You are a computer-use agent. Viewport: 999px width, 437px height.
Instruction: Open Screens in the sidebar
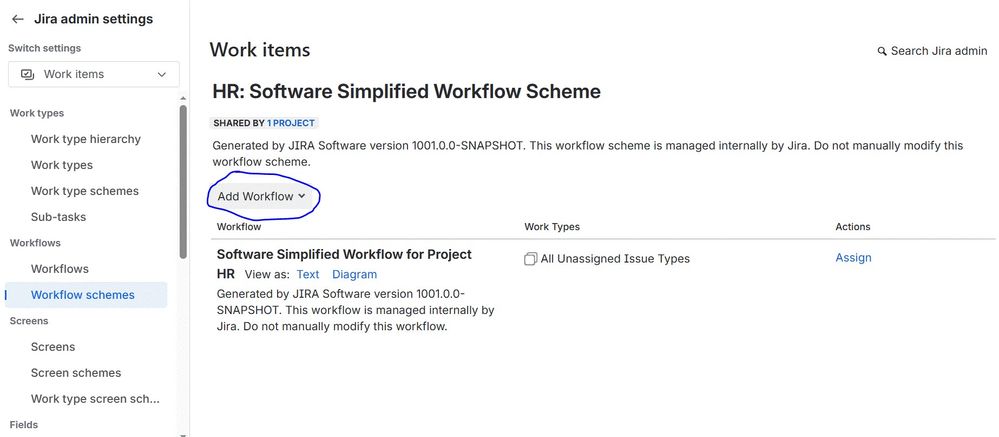coord(53,347)
